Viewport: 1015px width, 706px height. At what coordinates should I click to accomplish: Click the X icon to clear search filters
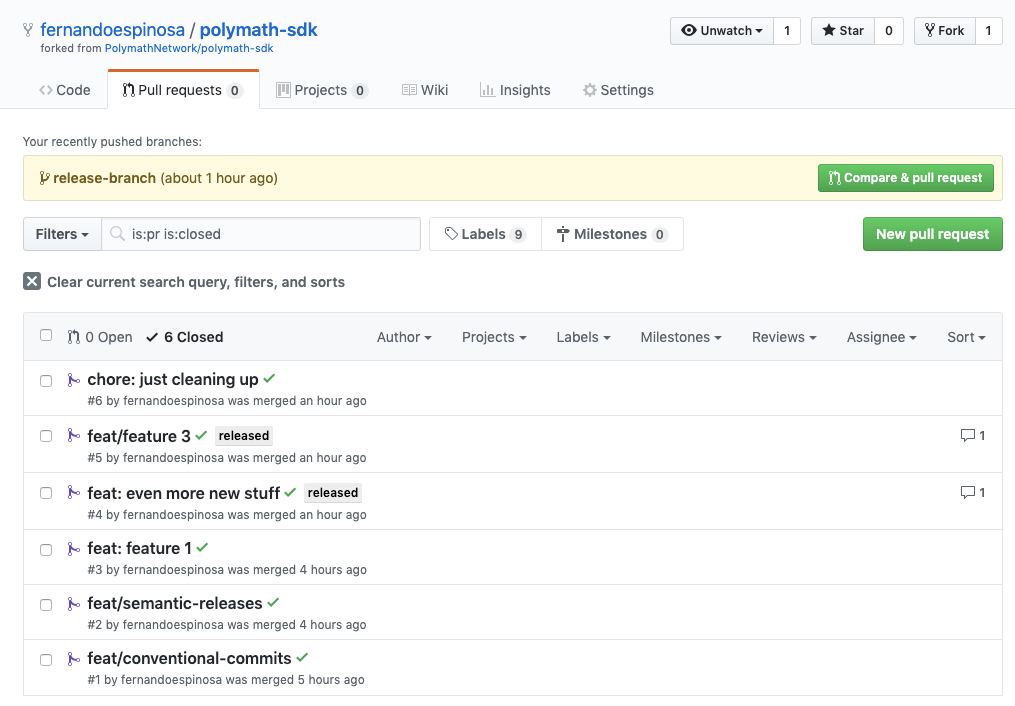(32, 281)
